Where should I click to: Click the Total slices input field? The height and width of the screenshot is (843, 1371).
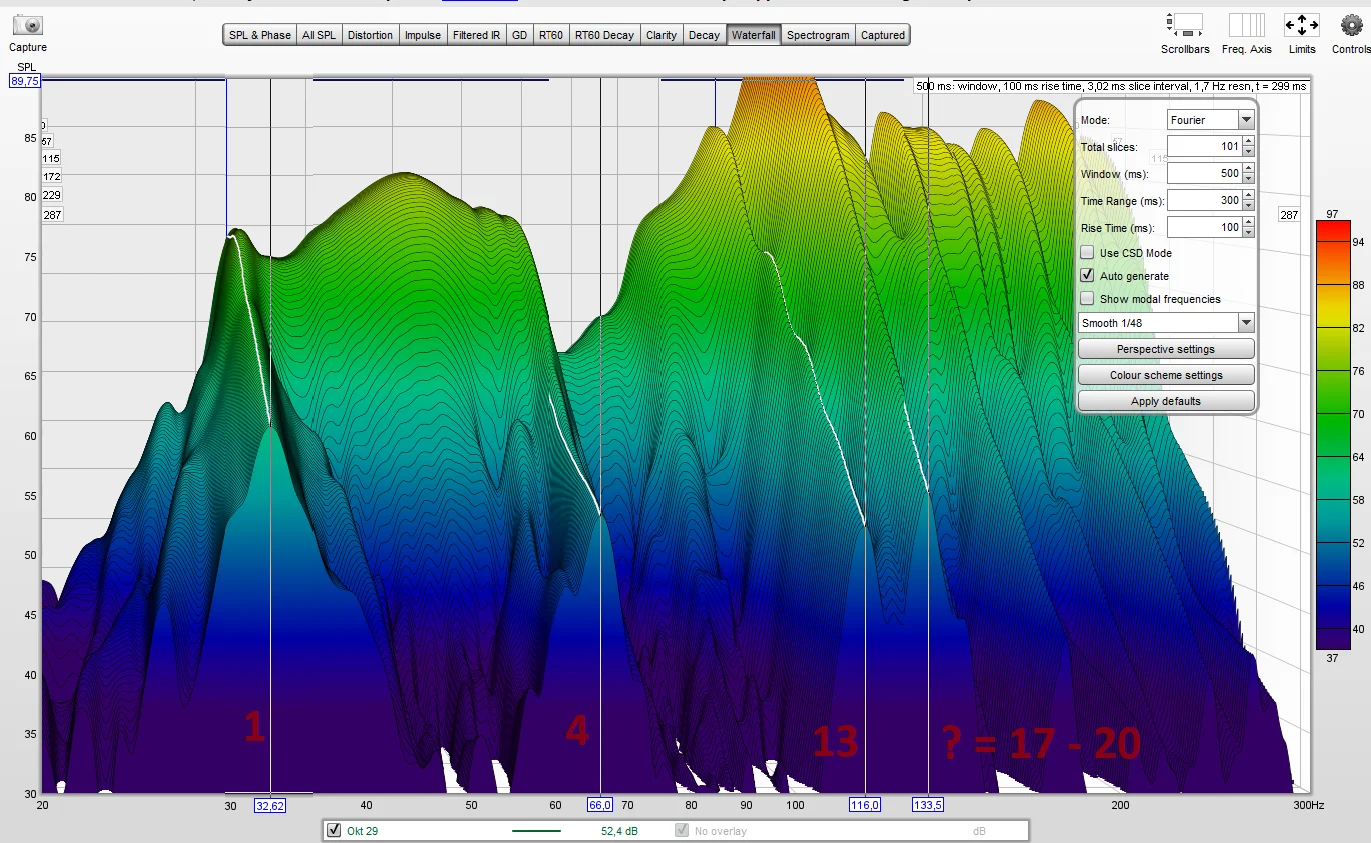click(x=1204, y=147)
